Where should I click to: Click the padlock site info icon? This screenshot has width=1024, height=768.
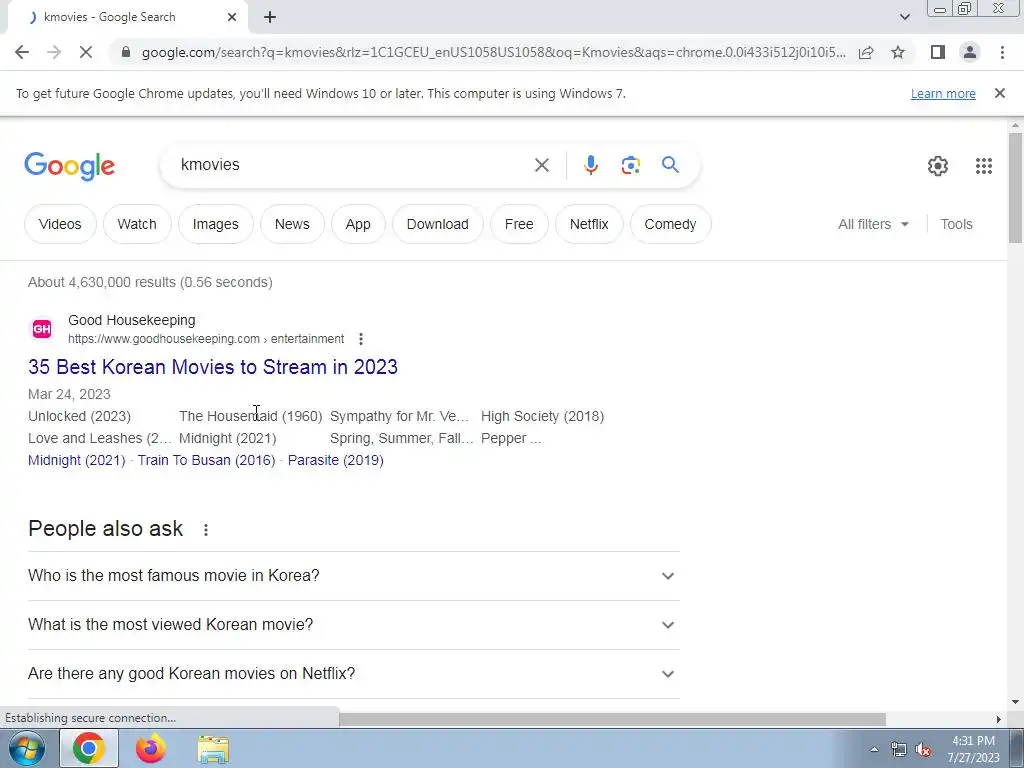click(126, 52)
